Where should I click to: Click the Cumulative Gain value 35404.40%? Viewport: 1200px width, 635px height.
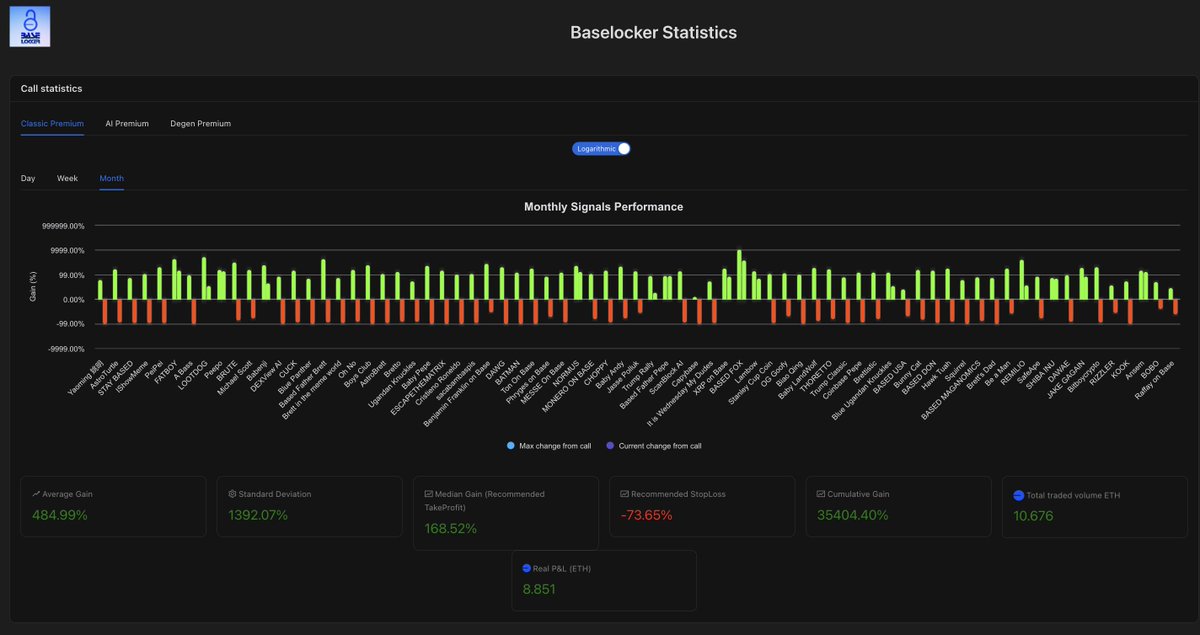click(853, 515)
